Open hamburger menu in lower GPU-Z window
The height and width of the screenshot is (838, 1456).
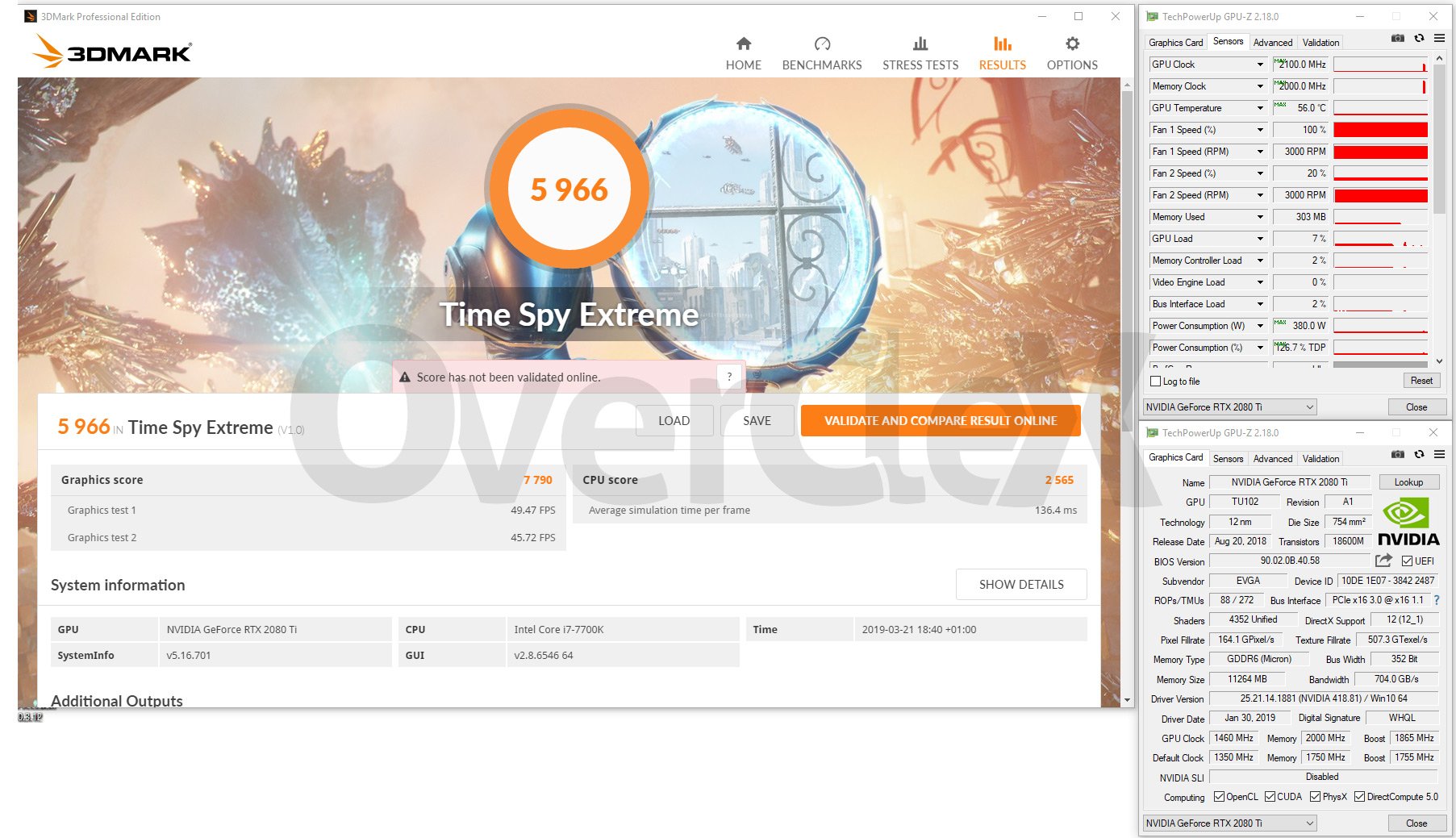pyautogui.click(x=1439, y=454)
